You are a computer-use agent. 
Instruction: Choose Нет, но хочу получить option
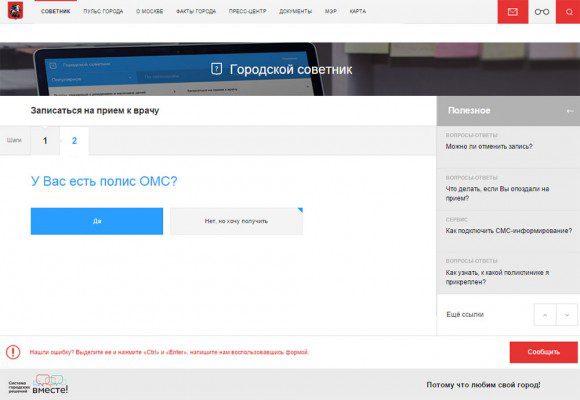(236, 221)
